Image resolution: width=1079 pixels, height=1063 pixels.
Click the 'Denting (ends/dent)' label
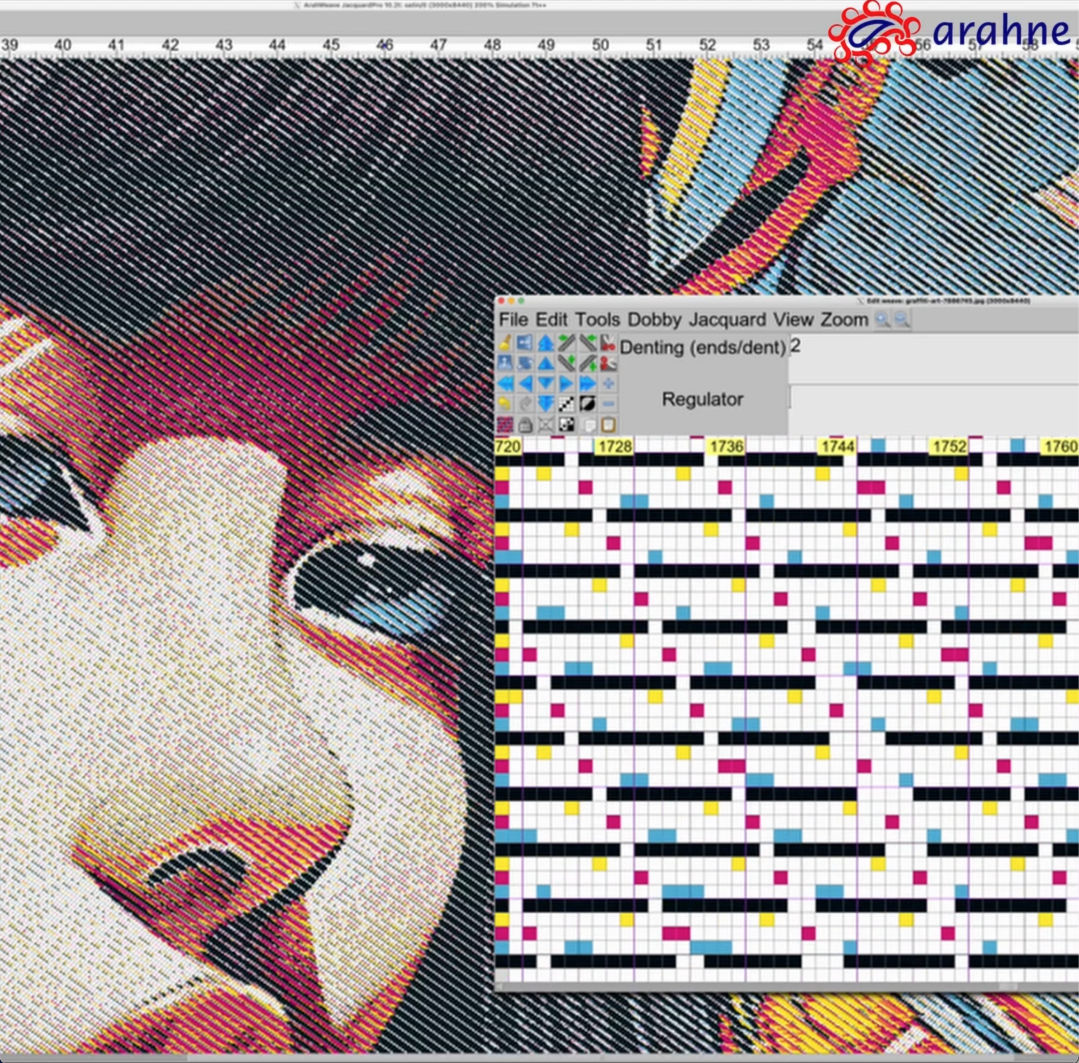pos(703,347)
